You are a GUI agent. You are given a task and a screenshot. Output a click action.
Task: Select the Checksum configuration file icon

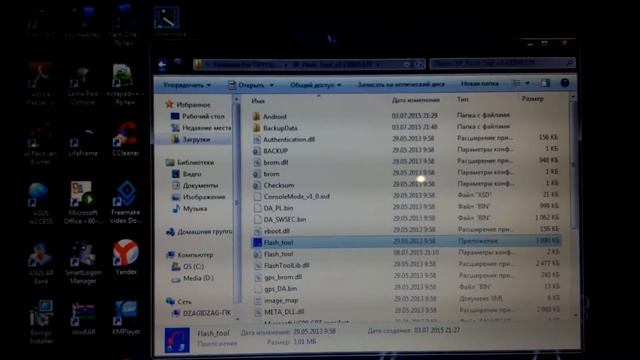pos(257,185)
